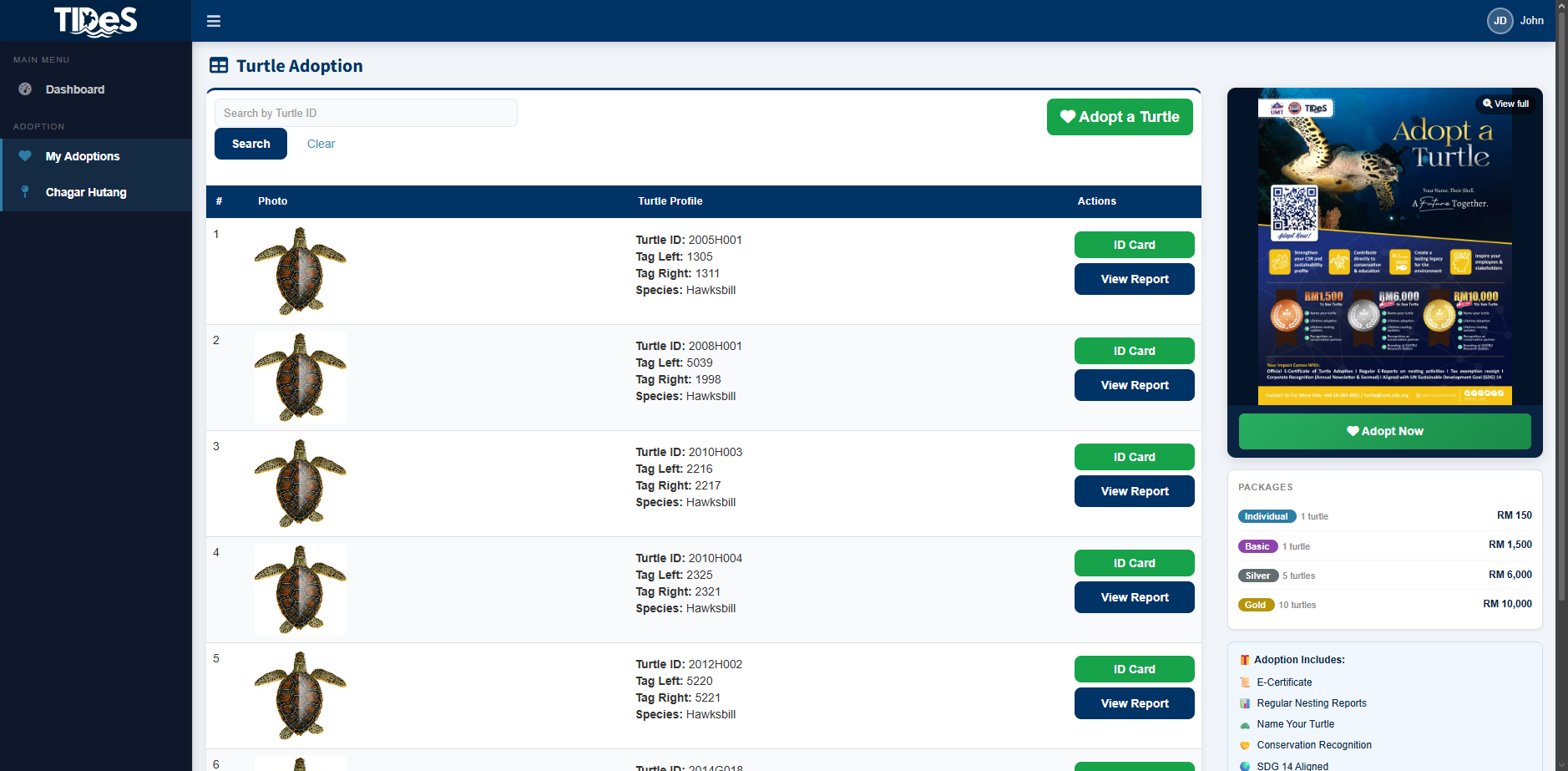Click Tag Right 2217 text
This screenshot has width=1568, height=771.
click(x=678, y=485)
